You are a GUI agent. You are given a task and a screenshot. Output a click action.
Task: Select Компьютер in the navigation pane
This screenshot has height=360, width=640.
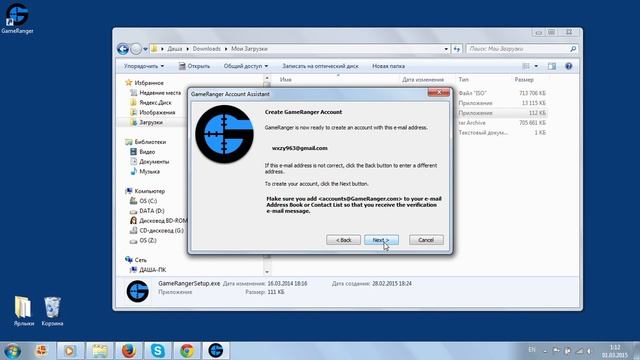[x=149, y=191]
